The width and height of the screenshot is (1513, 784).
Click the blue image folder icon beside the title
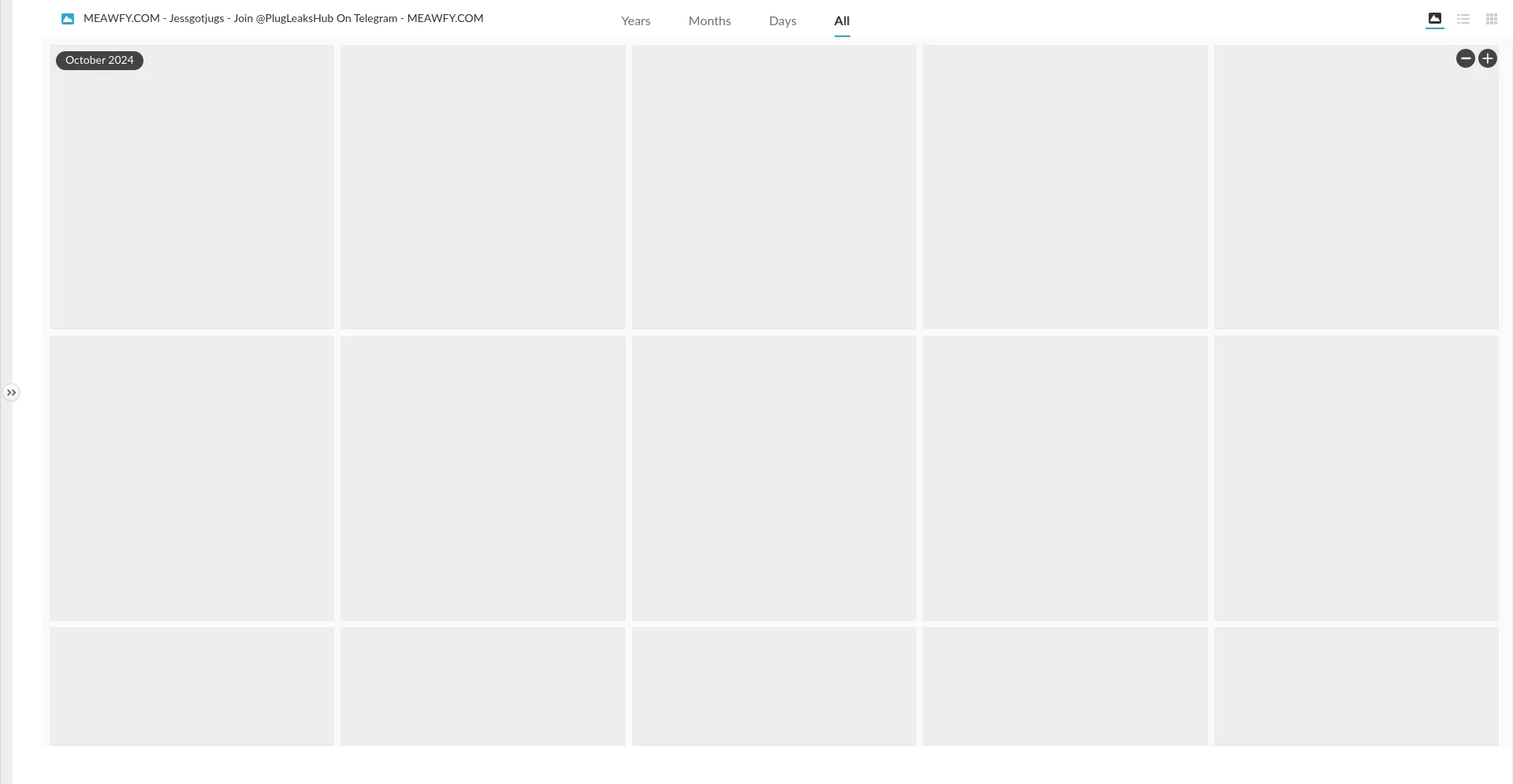click(68, 19)
